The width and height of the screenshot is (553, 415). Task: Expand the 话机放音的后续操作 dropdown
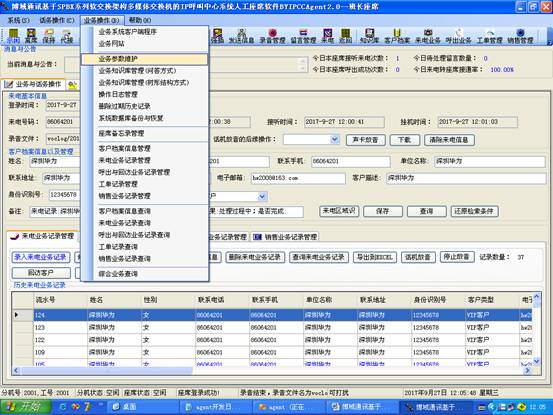tap(334, 140)
